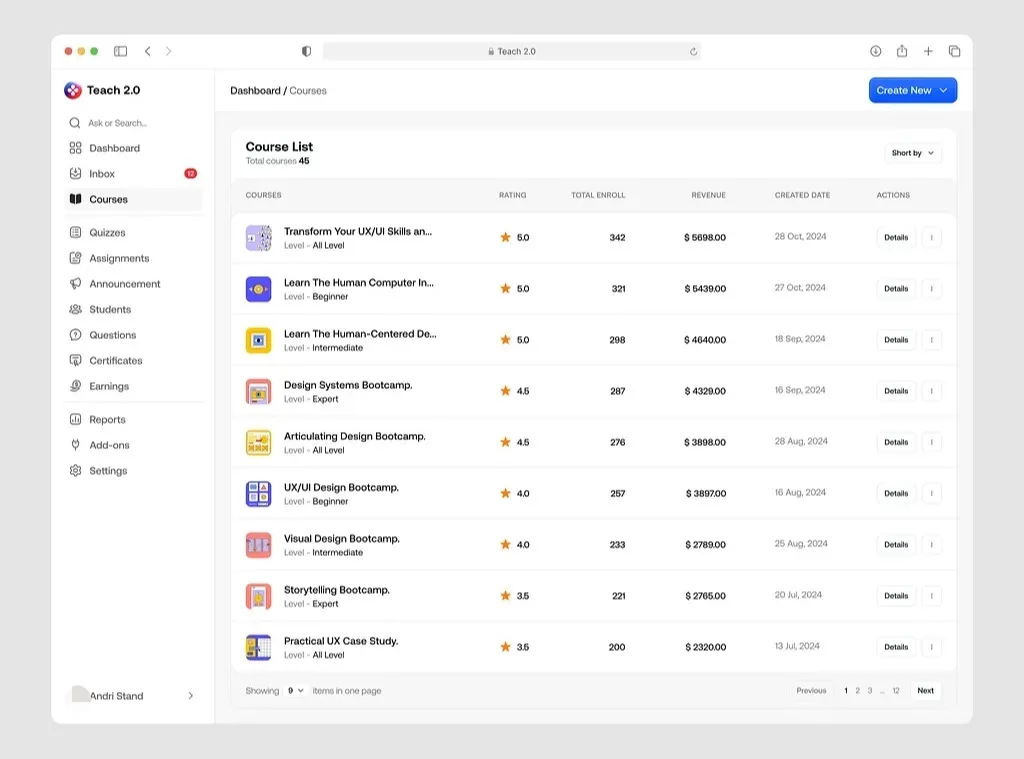
Task: Click the more options icon for Visual Design Bootcamp
Action: (931, 545)
